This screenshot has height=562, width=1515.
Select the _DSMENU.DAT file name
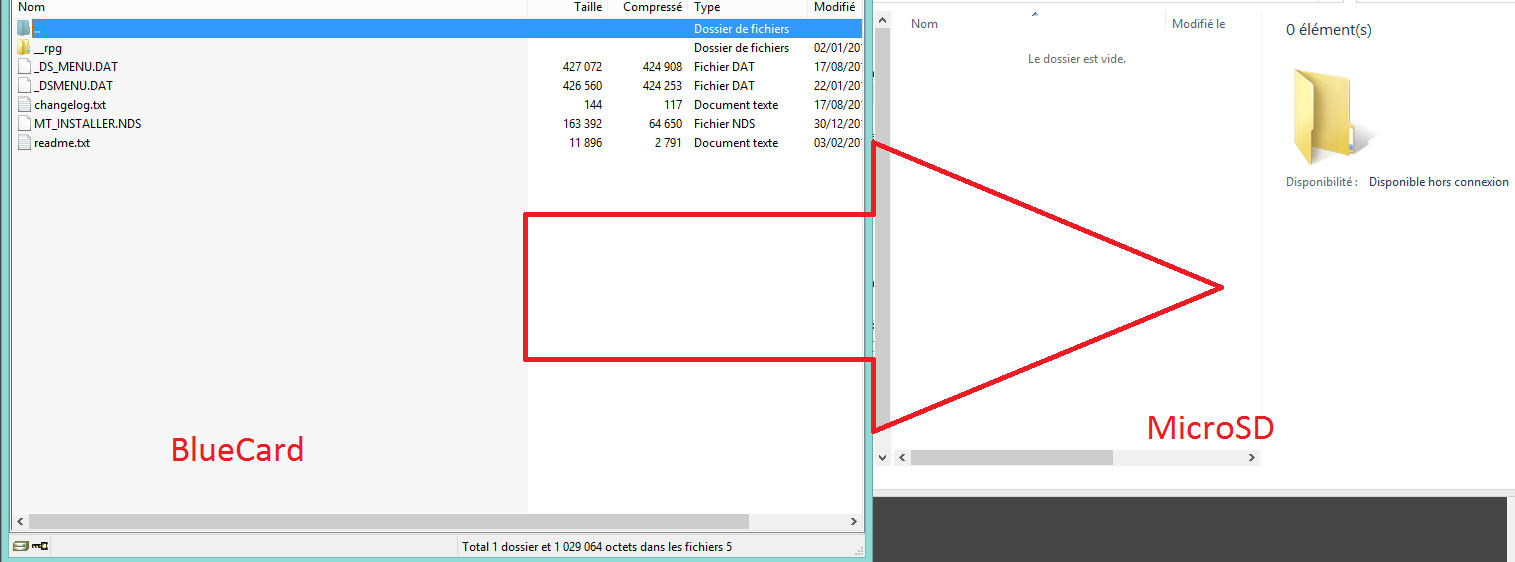click(x=73, y=86)
